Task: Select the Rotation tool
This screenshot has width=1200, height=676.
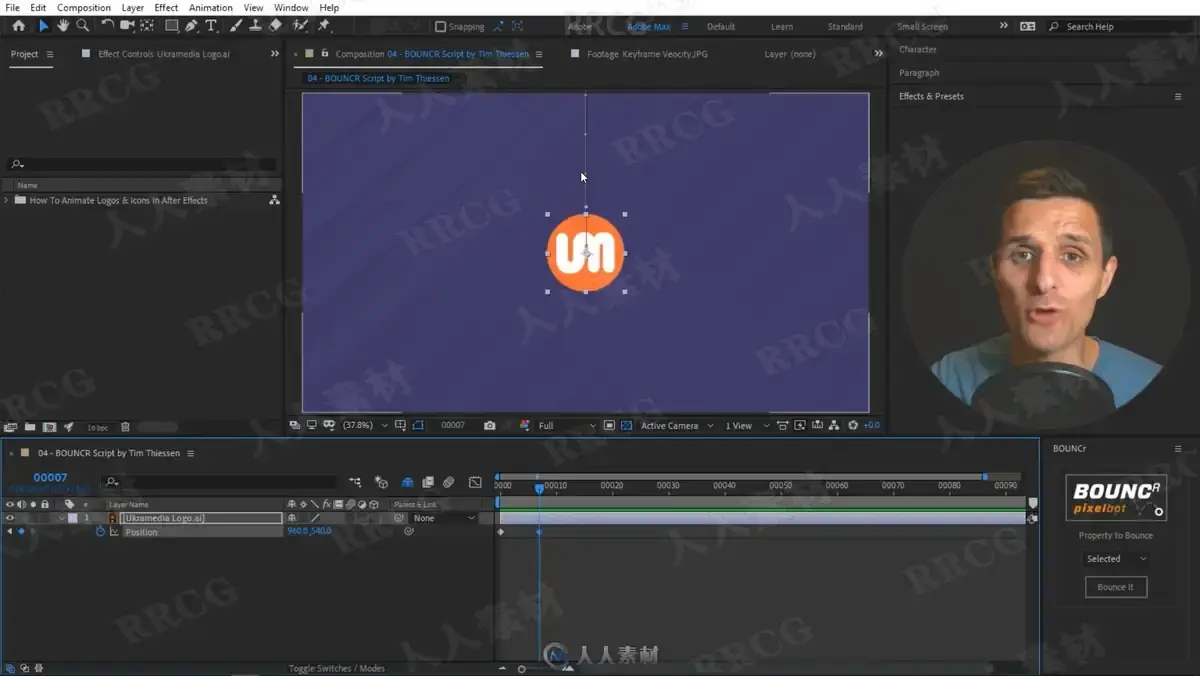Action: [107, 25]
